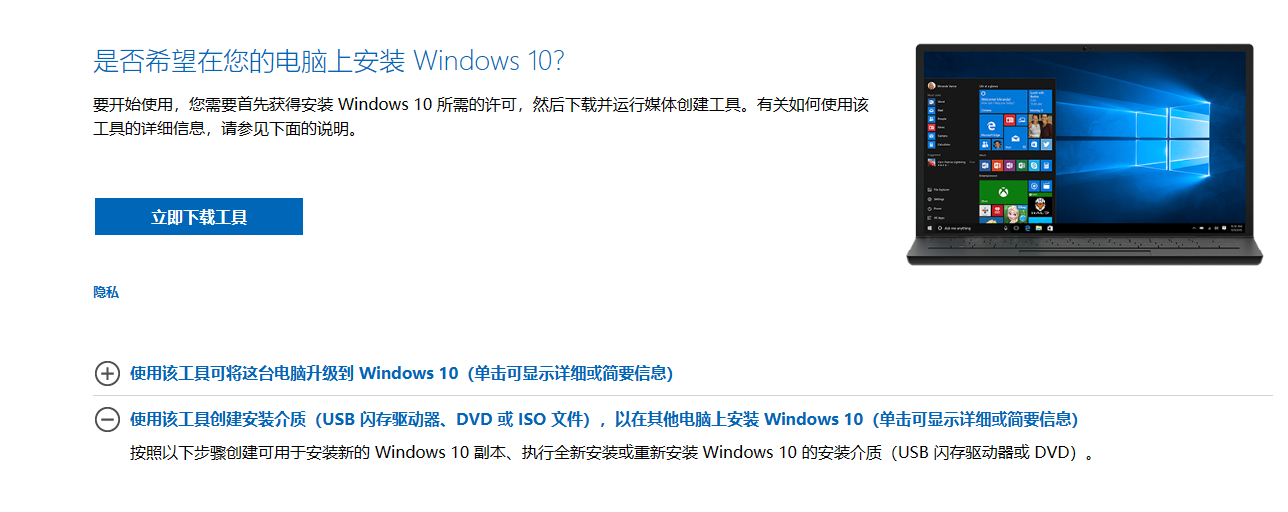The width and height of the screenshot is (1288, 512).
Task: Click the user avatar atop the laptop Start menu
Action: click(931, 86)
